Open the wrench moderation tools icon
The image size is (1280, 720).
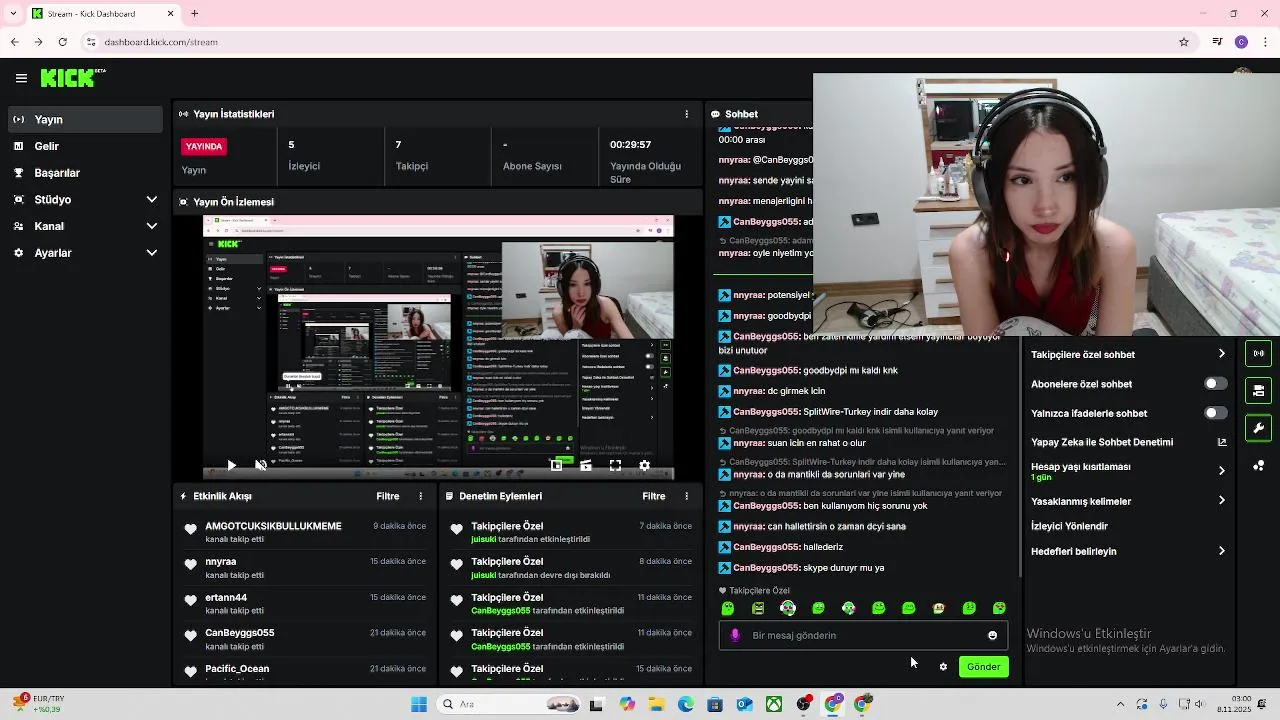pos(1258,428)
